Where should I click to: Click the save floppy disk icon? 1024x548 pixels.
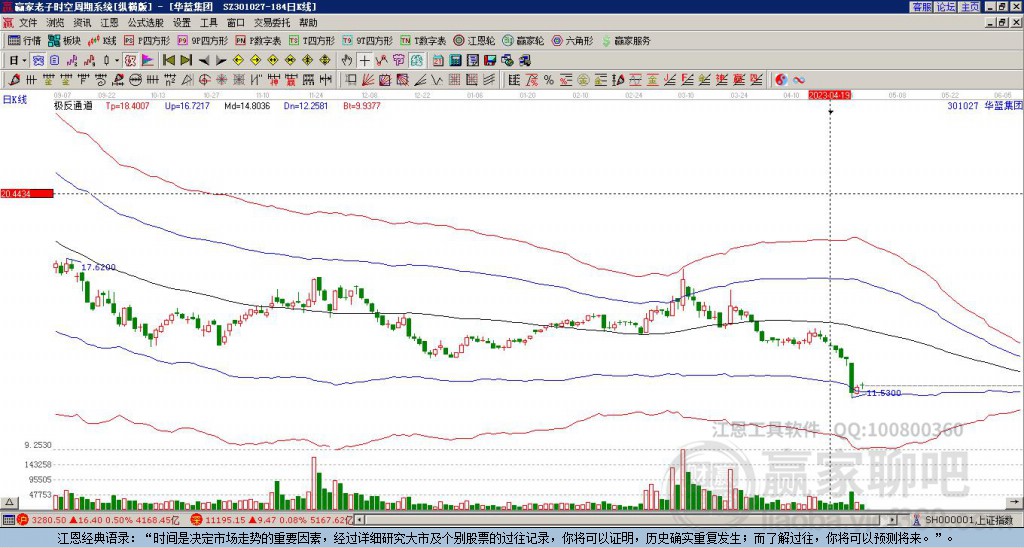pos(490,61)
